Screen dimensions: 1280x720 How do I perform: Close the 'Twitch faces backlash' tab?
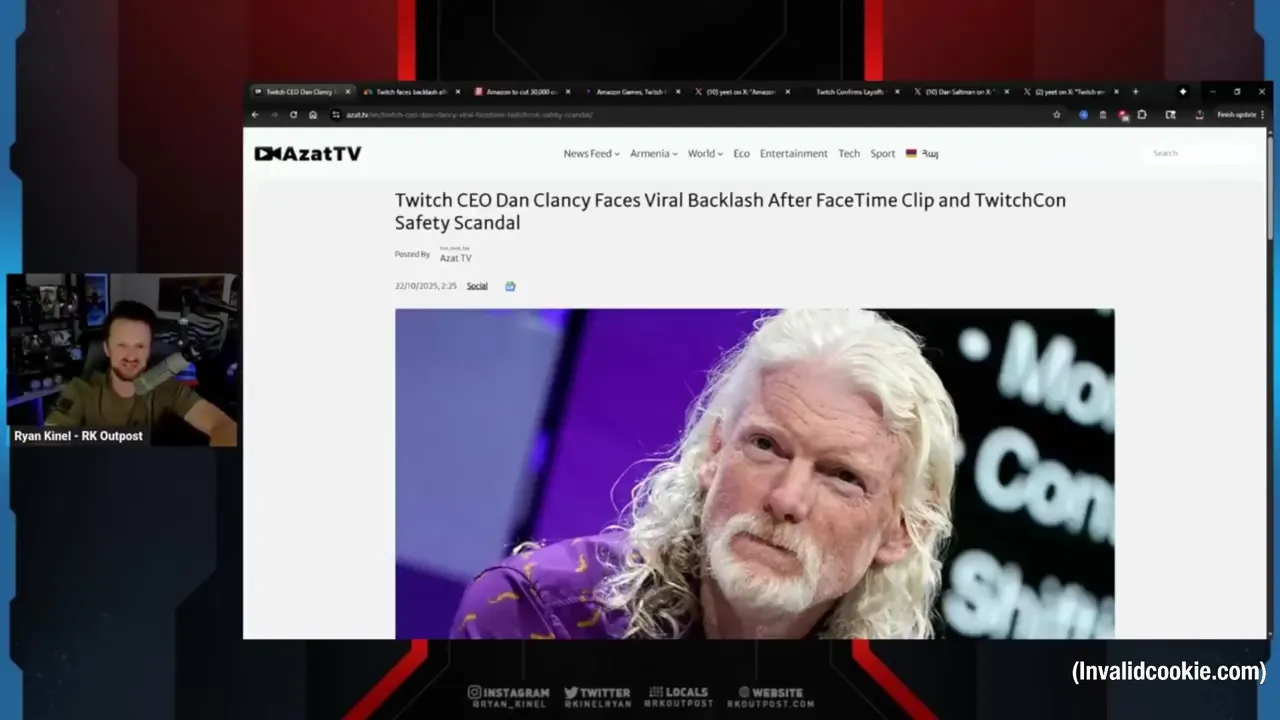(x=458, y=92)
